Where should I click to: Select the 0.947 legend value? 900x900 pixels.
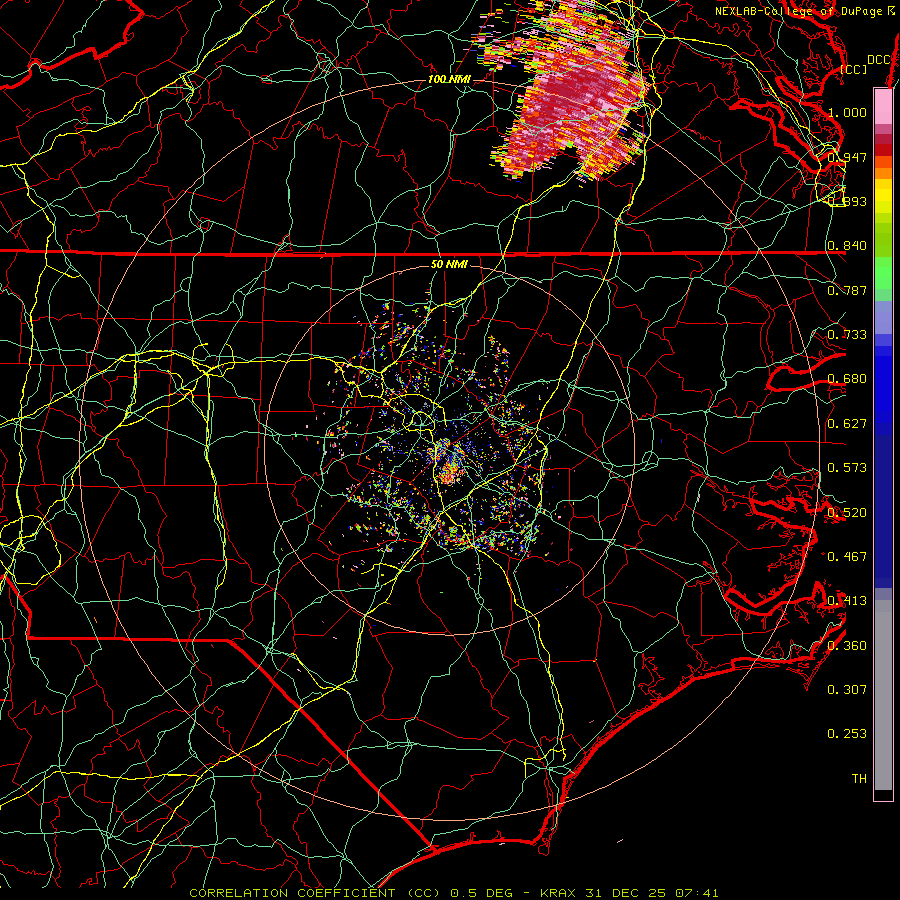tap(847, 157)
